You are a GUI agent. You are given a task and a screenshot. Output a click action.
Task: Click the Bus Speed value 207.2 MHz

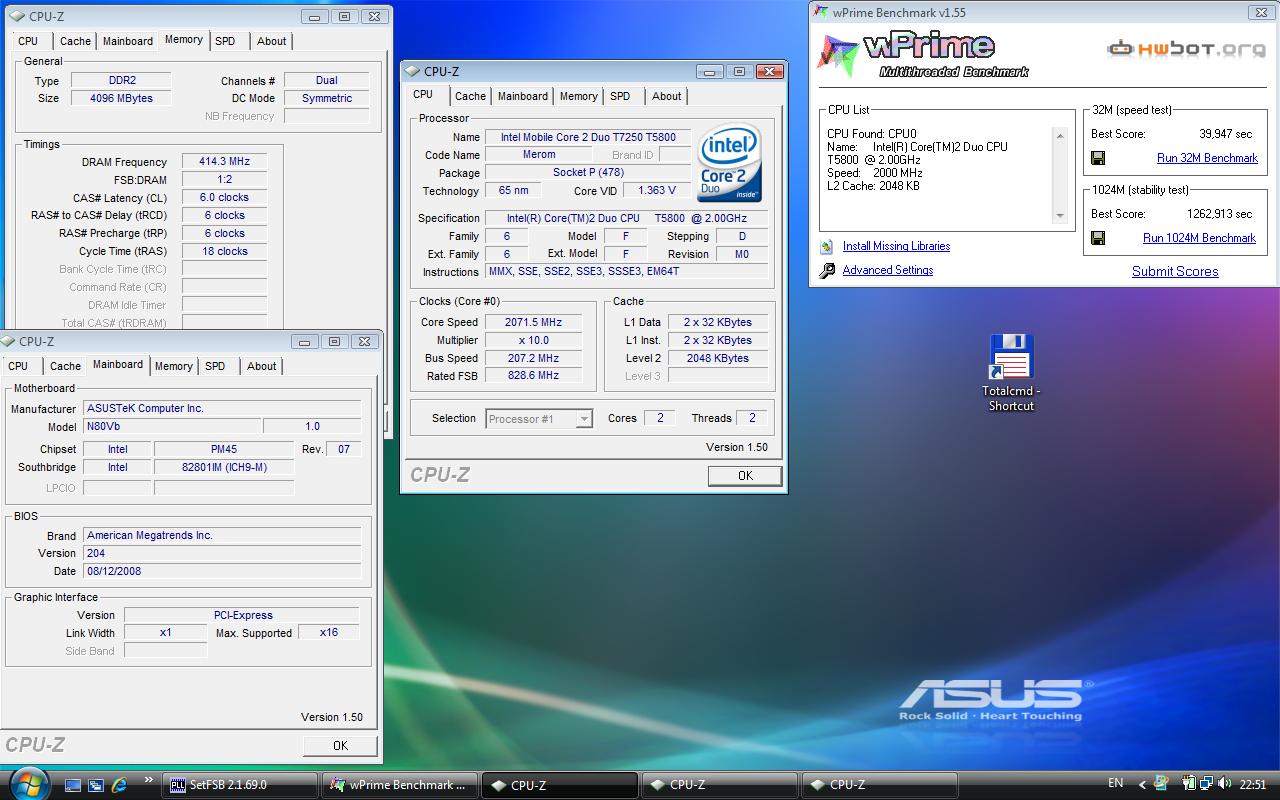533,358
